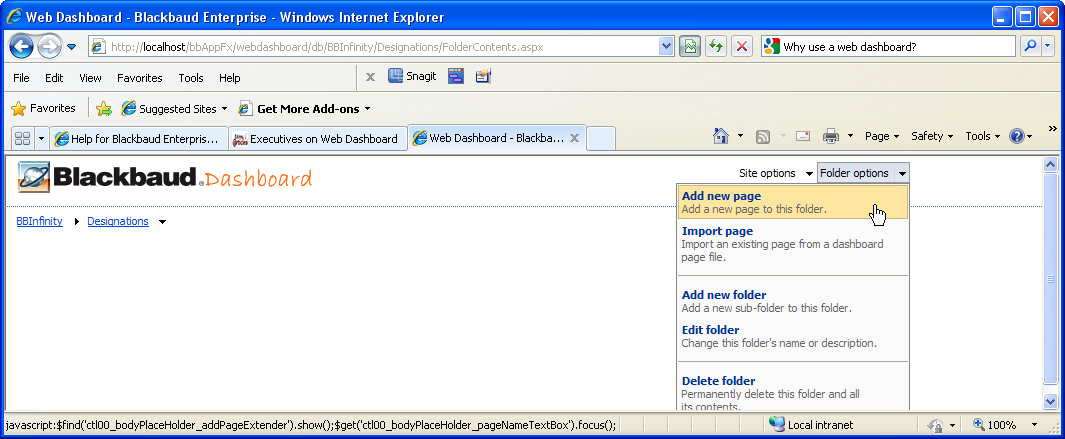Select Add new page menu entry
This screenshot has width=1065, height=439.
(721, 196)
